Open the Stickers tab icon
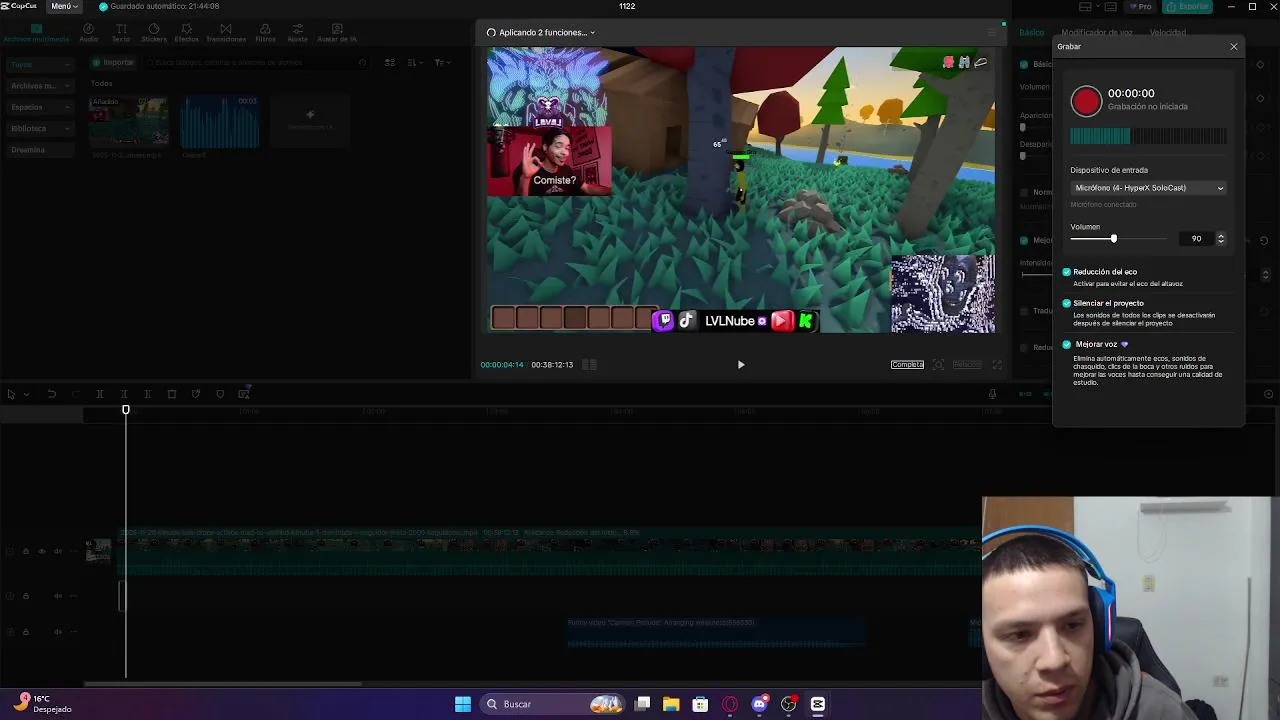 coord(154,33)
